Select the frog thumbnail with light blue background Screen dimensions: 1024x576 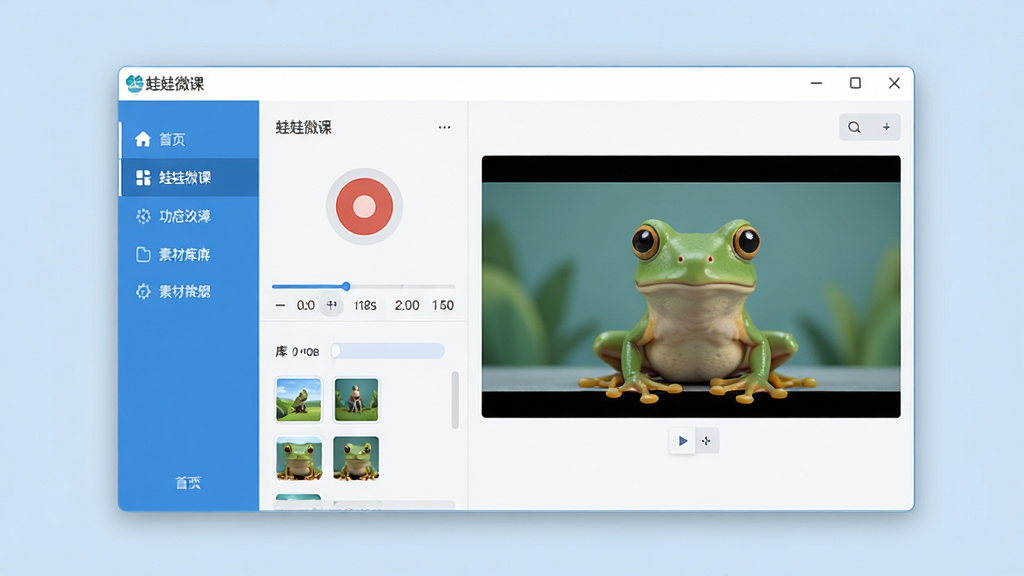tap(298, 458)
